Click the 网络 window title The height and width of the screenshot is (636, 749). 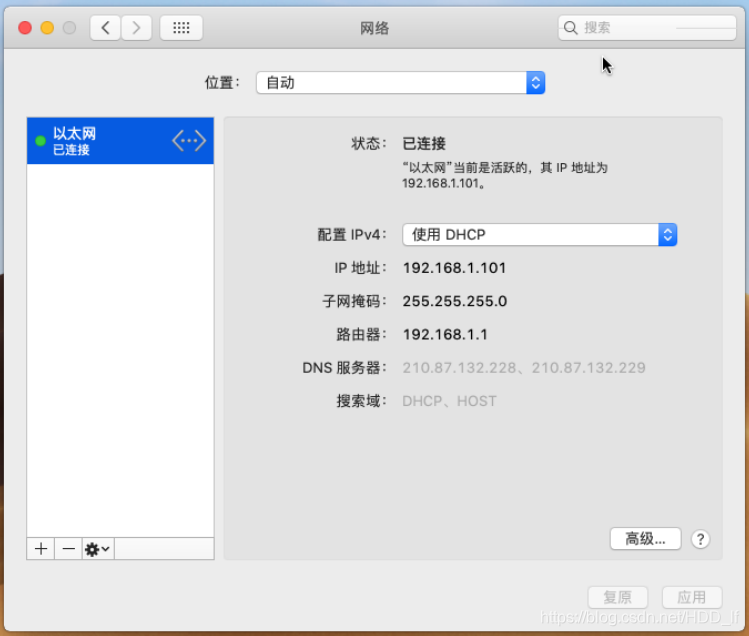374,28
